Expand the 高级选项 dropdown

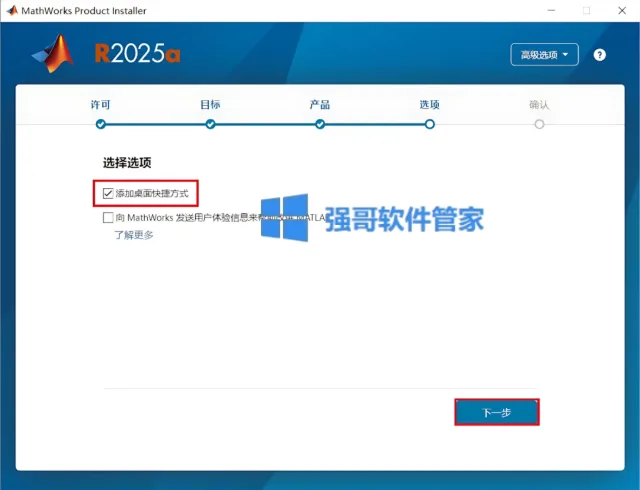(x=544, y=55)
